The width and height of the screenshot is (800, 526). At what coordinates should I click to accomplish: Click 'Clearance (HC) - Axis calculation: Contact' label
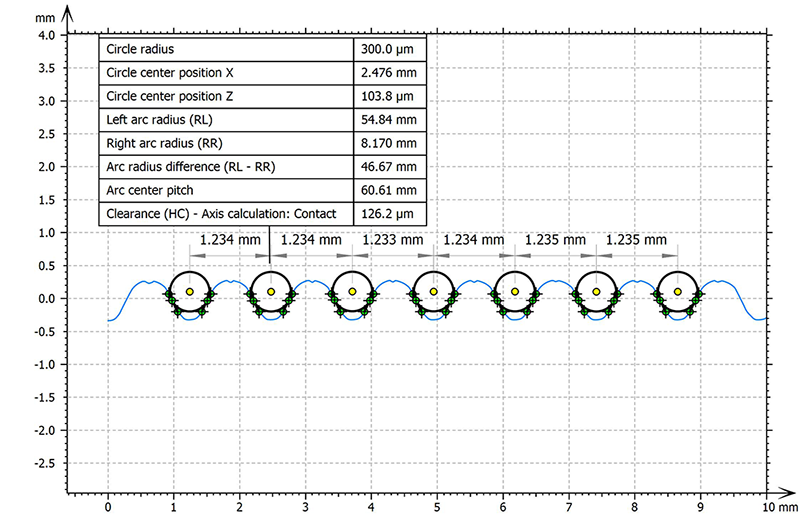pos(221,214)
